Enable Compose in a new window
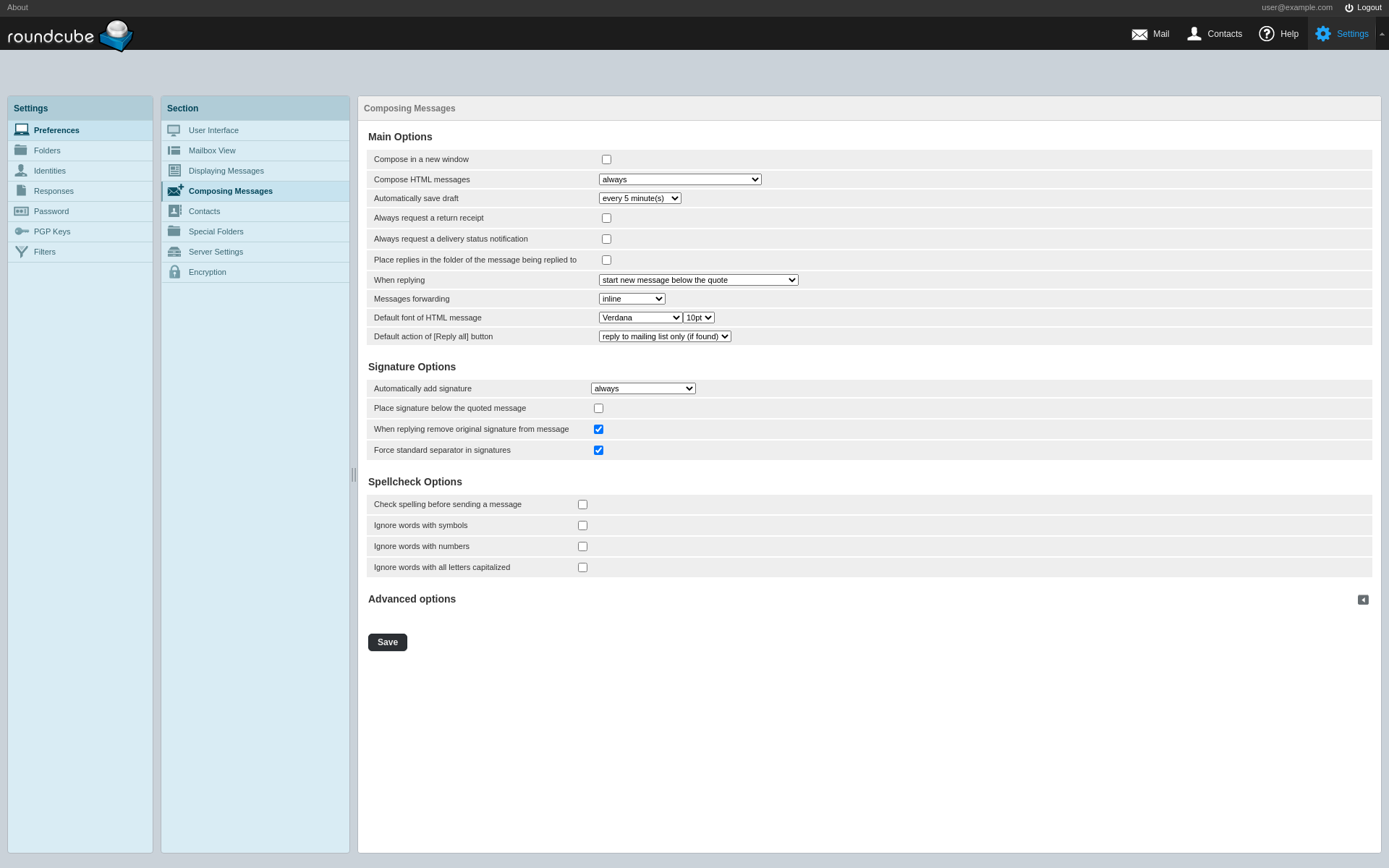The image size is (1389, 868). (x=606, y=160)
